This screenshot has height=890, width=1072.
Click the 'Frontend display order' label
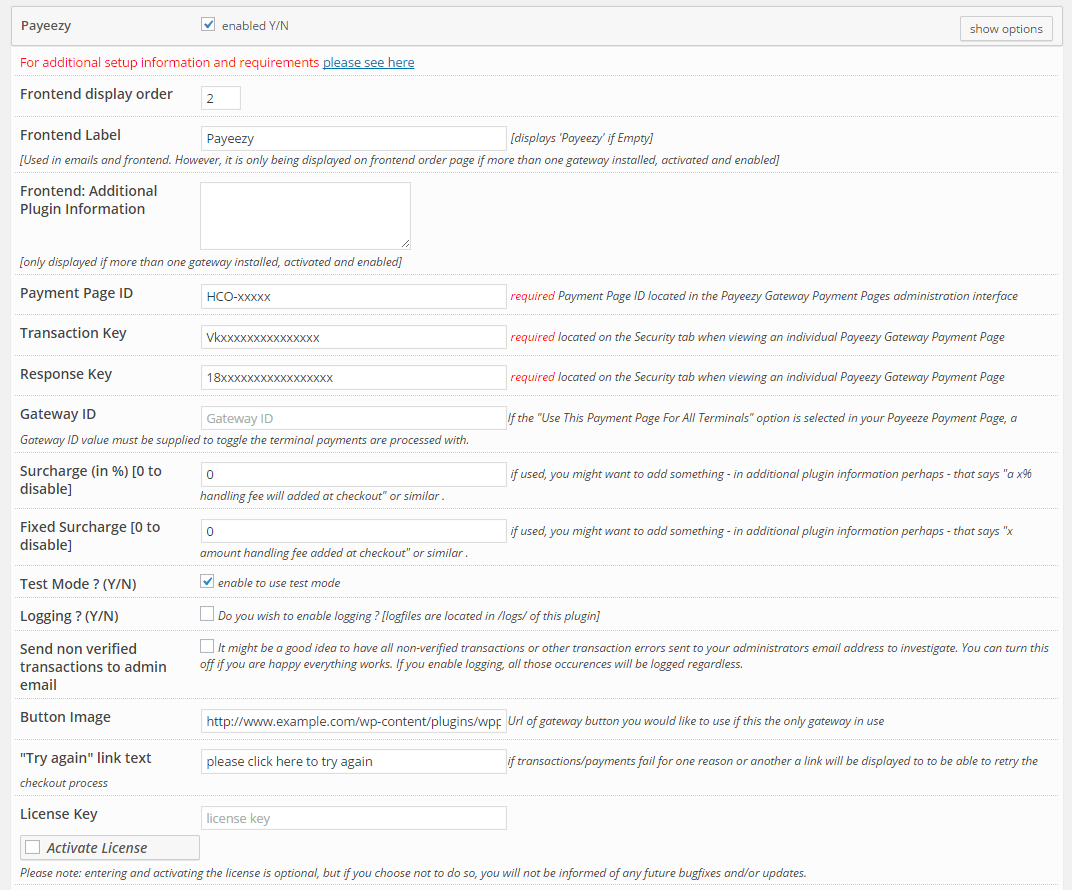(96, 94)
